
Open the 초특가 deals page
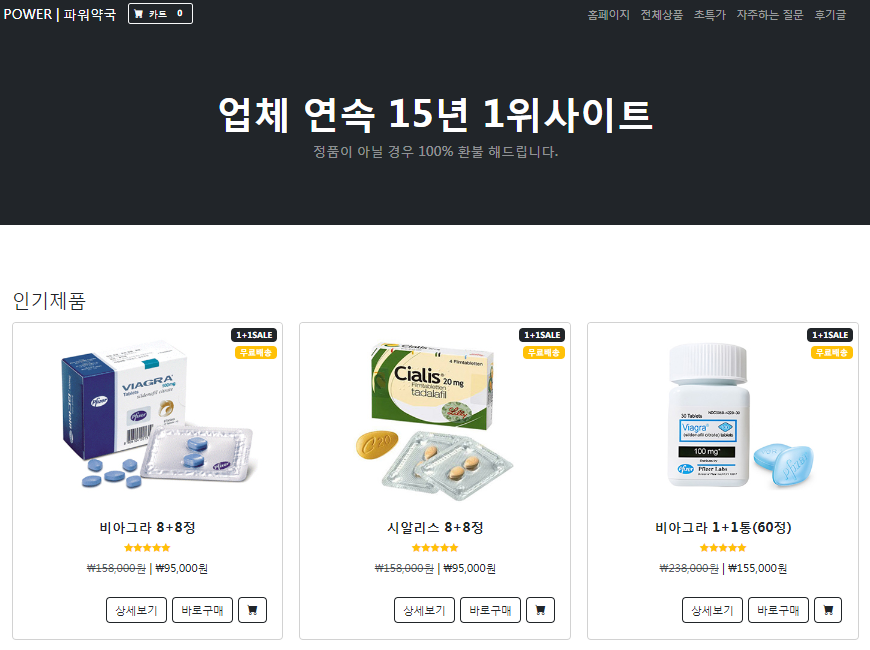click(x=710, y=15)
